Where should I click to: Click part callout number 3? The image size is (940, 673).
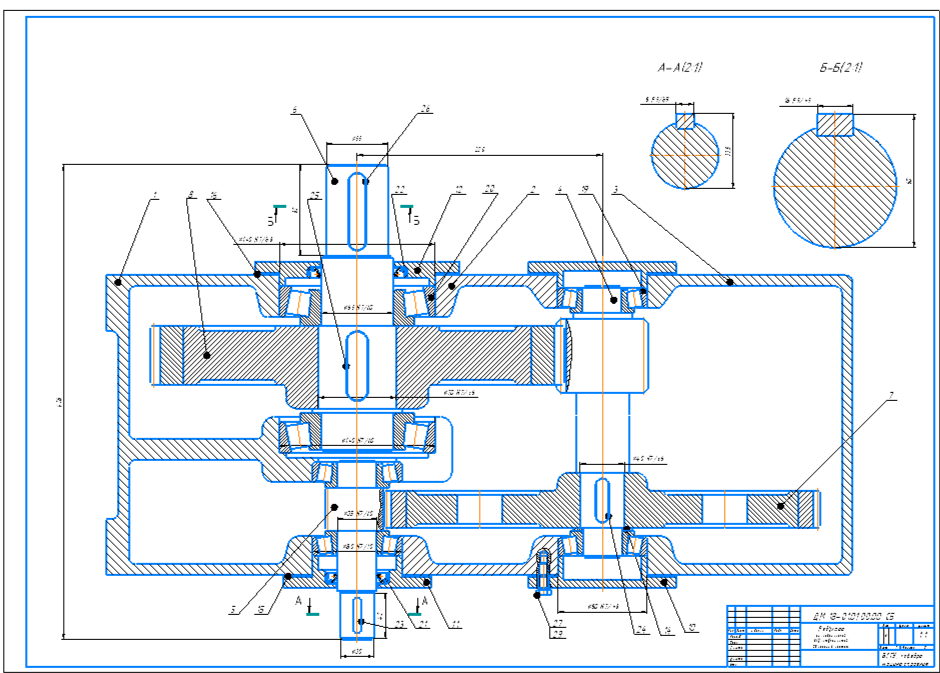[x=615, y=189]
